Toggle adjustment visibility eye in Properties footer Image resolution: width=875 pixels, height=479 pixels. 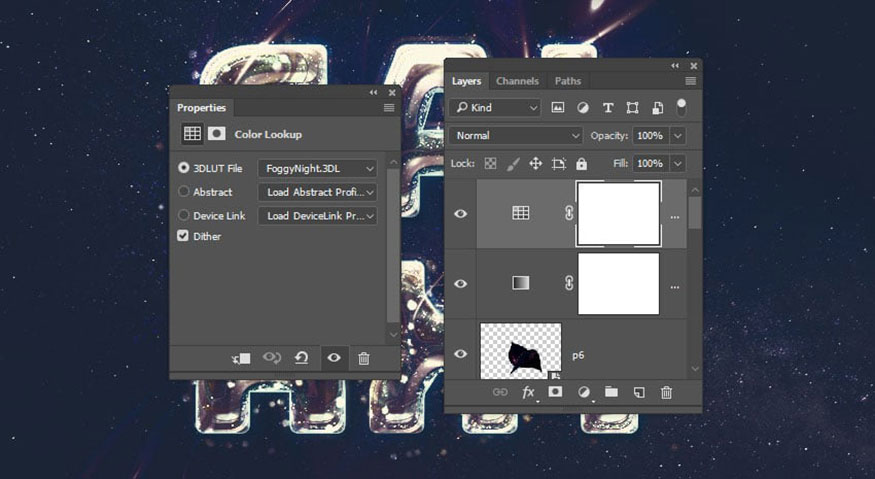click(x=334, y=358)
